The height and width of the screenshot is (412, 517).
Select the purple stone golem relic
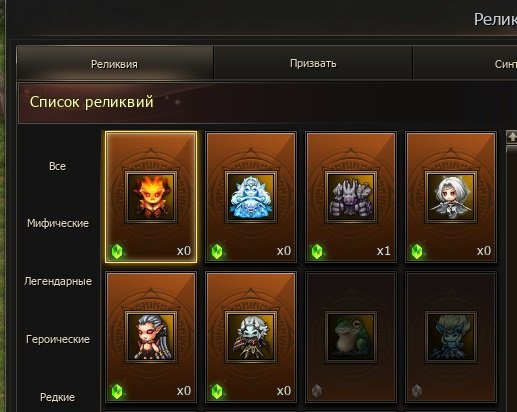[351, 197]
